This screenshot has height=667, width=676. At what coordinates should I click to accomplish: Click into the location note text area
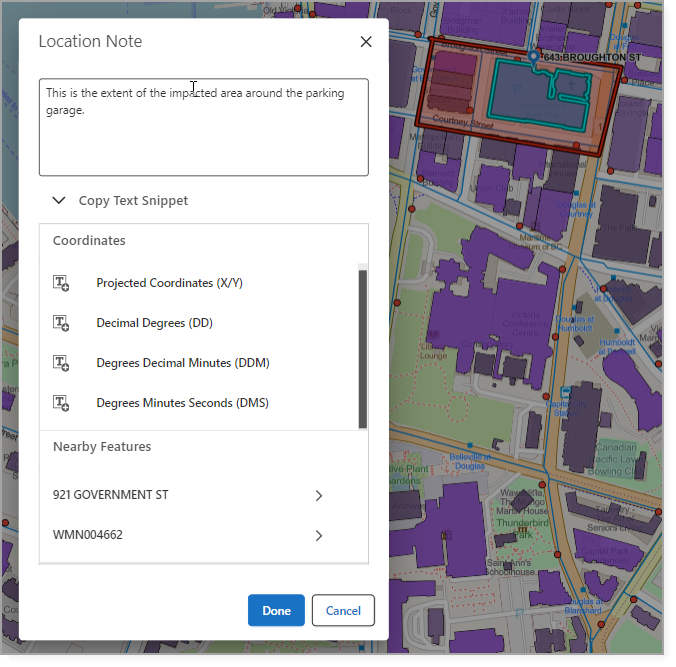point(204,127)
